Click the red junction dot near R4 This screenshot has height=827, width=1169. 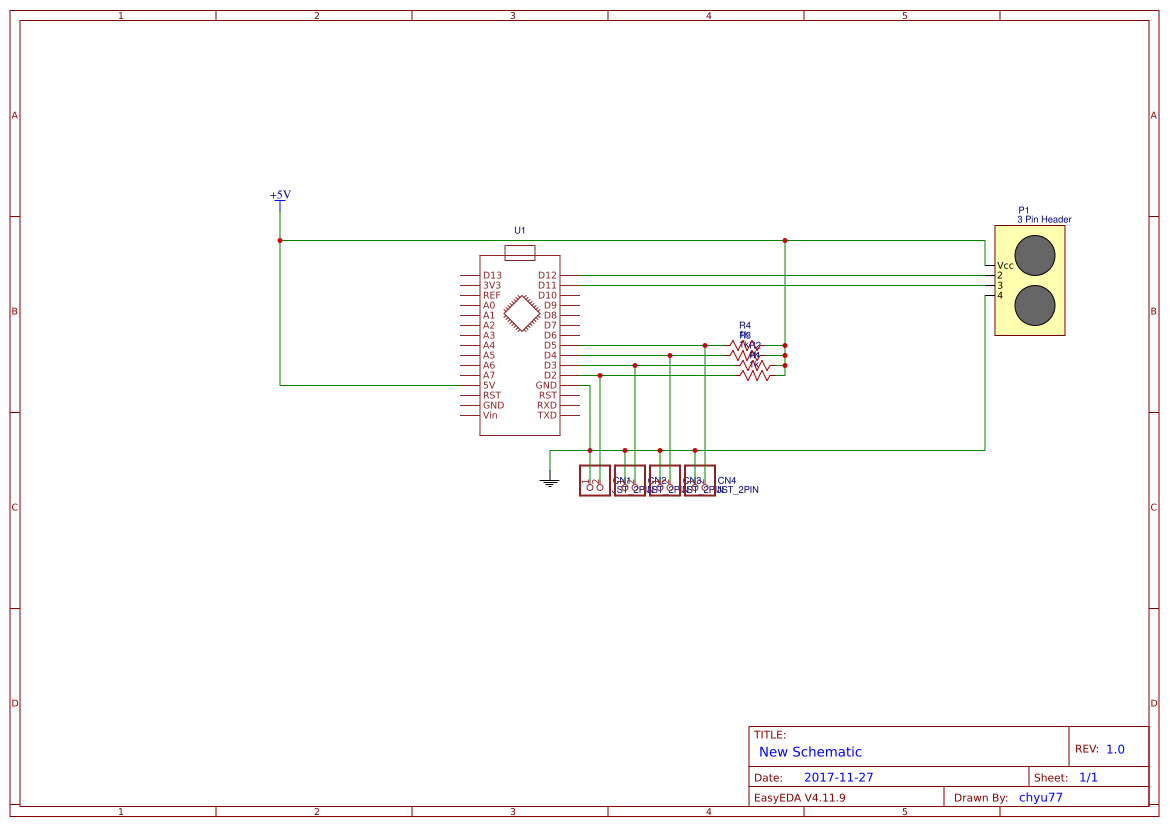[785, 345]
